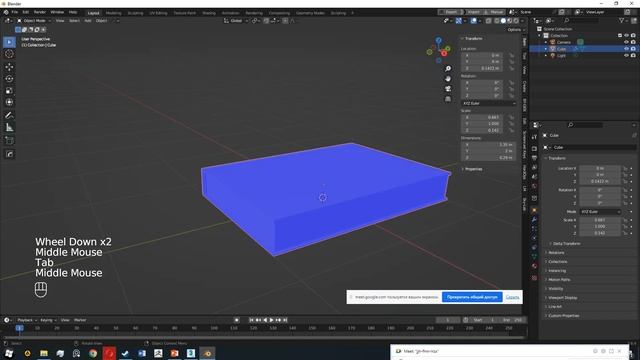The width and height of the screenshot is (640, 360).
Task: Expand the Relations panel
Action: tap(556, 253)
